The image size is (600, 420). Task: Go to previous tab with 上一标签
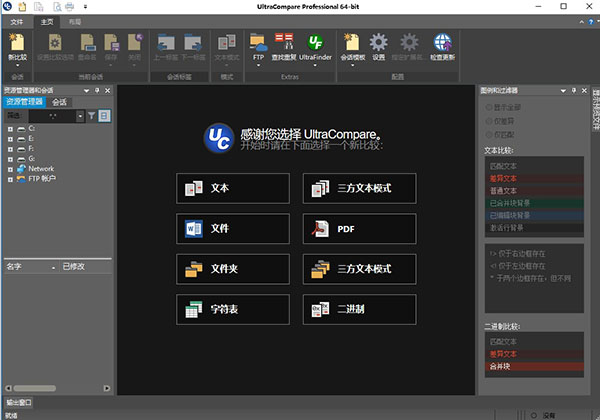pos(166,42)
